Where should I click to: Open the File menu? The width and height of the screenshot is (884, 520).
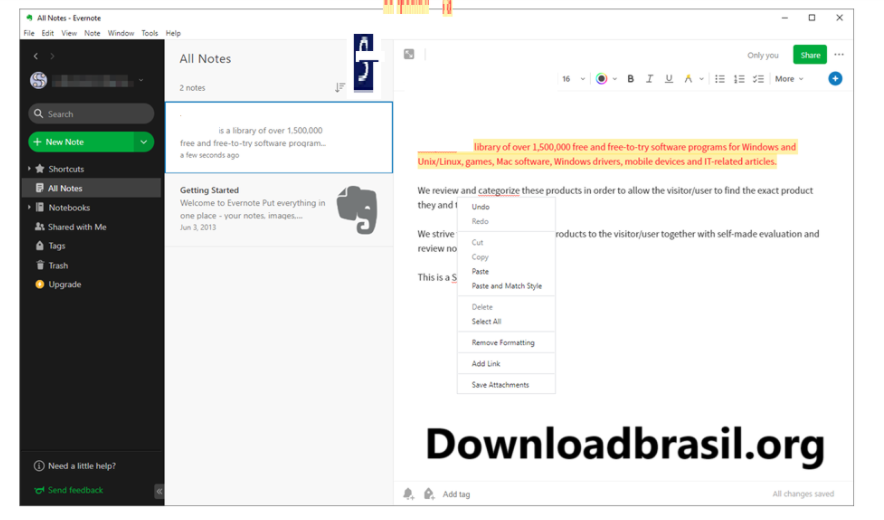(29, 33)
